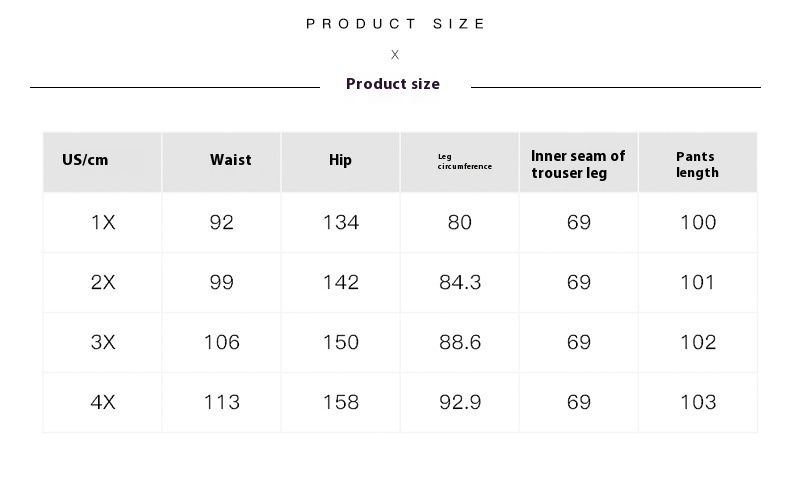The height and width of the screenshot is (484, 790).
Task: Click waist value 113 in 4X row
Action: 222,403
